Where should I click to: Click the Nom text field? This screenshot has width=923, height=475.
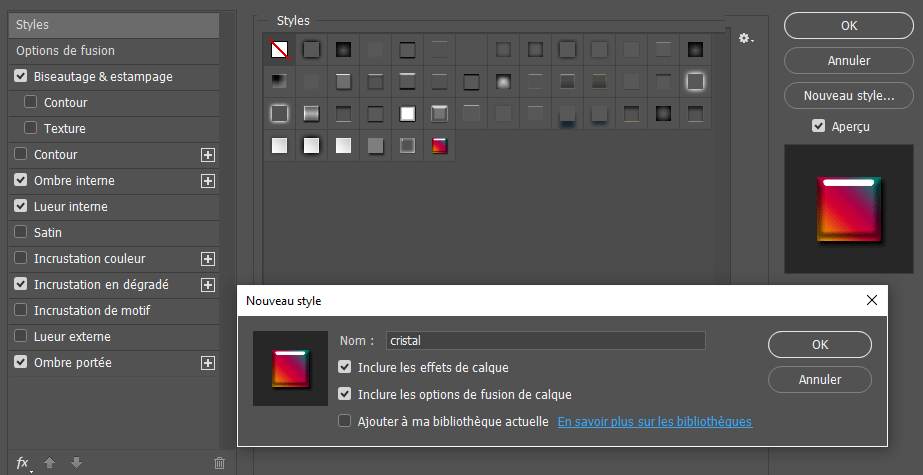click(545, 341)
